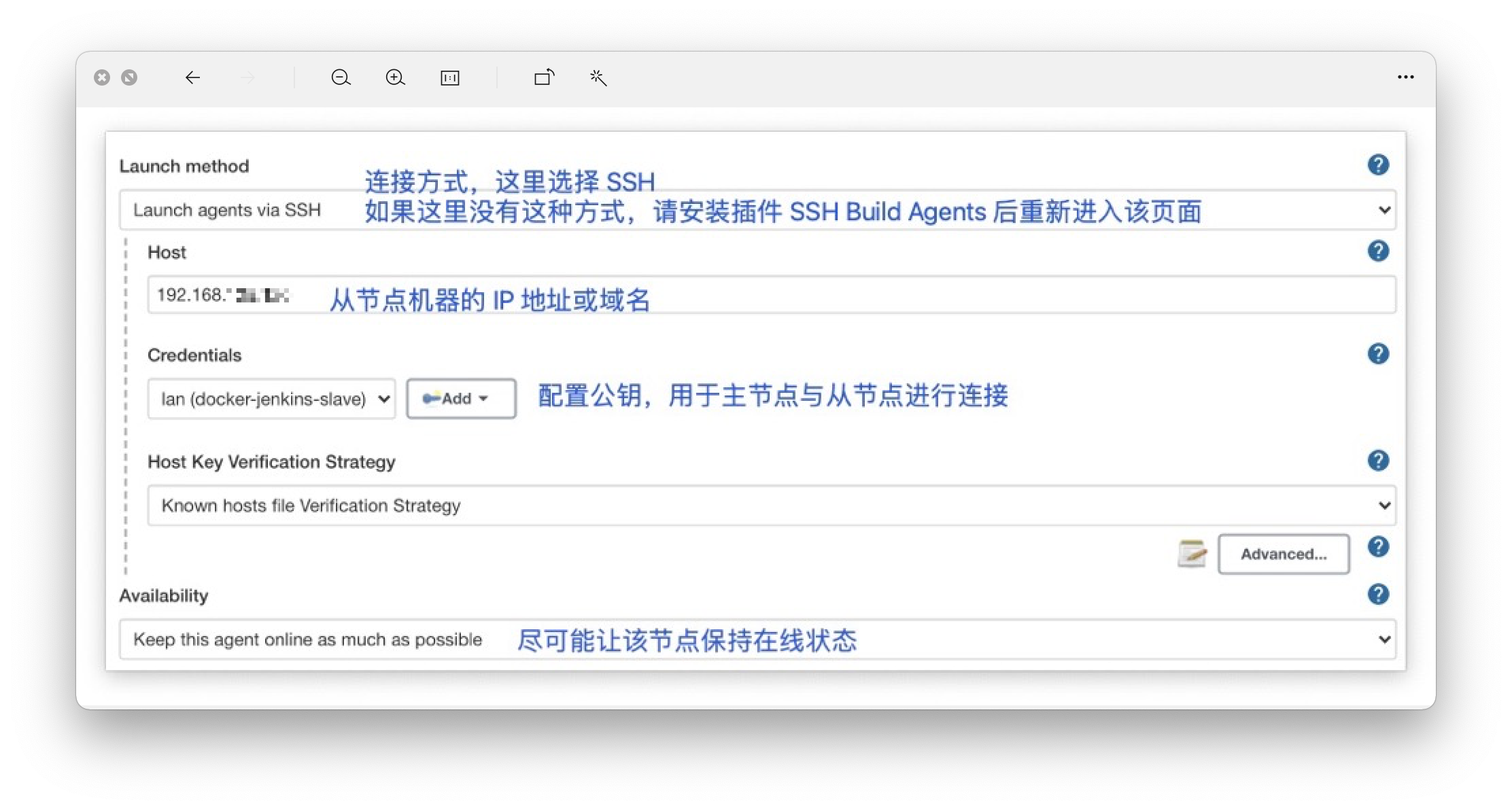Image resolution: width=1512 pixels, height=810 pixels.
Task: Click the Credentials label
Action: 194,355
